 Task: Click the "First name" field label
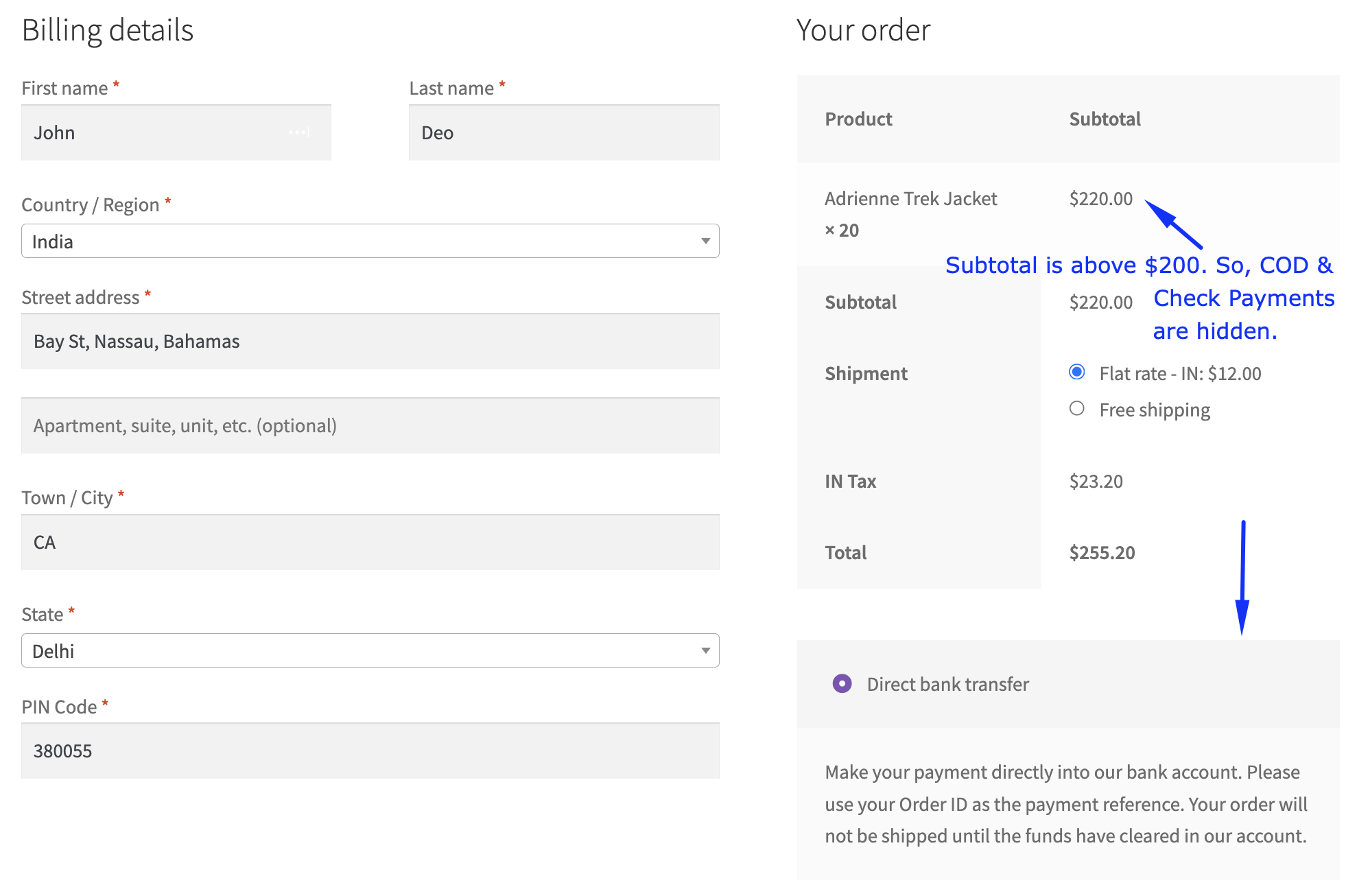click(64, 89)
